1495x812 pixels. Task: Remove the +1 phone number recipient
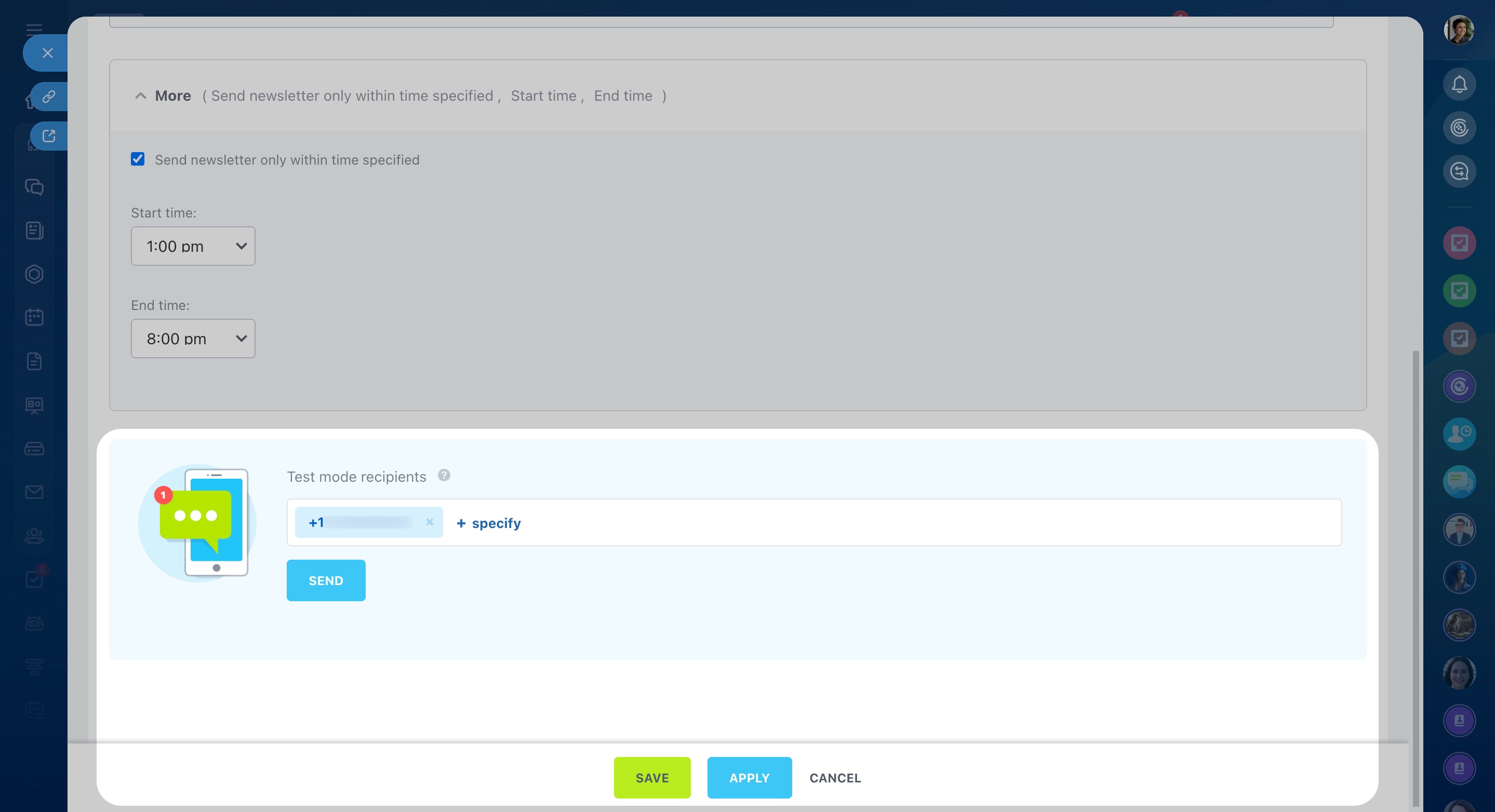[x=430, y=521]
